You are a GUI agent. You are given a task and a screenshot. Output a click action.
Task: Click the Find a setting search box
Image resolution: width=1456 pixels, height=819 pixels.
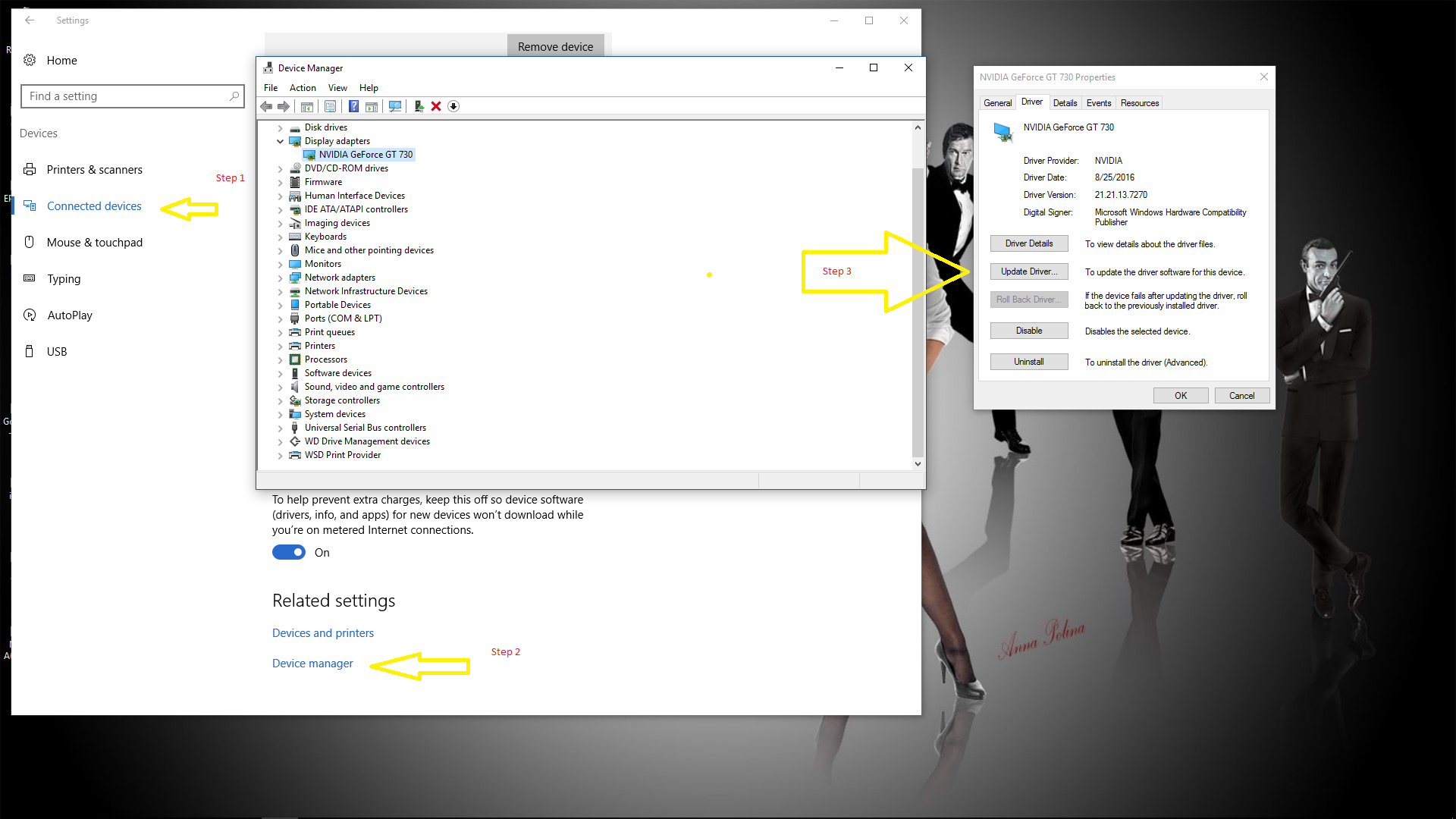[133, 96]
